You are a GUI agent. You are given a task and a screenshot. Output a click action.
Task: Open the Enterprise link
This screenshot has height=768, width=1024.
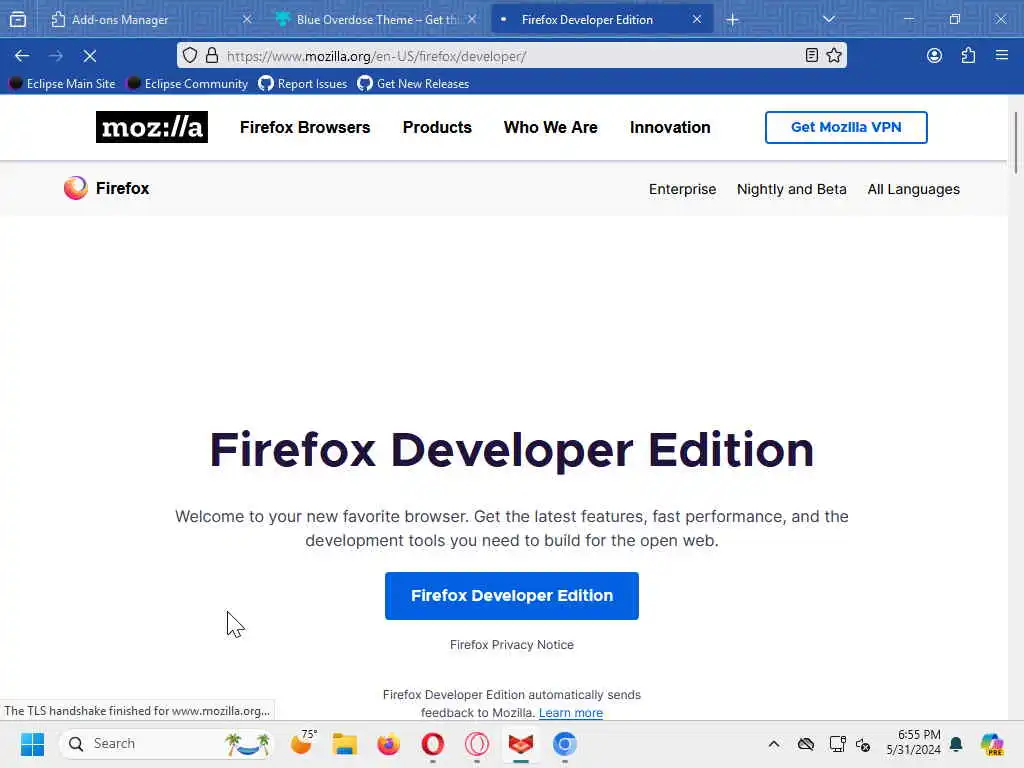[x=682, y=189]
